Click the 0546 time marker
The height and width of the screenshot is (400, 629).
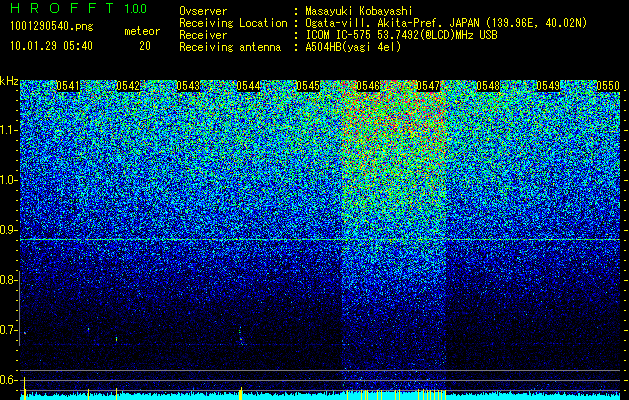(368, 86)
